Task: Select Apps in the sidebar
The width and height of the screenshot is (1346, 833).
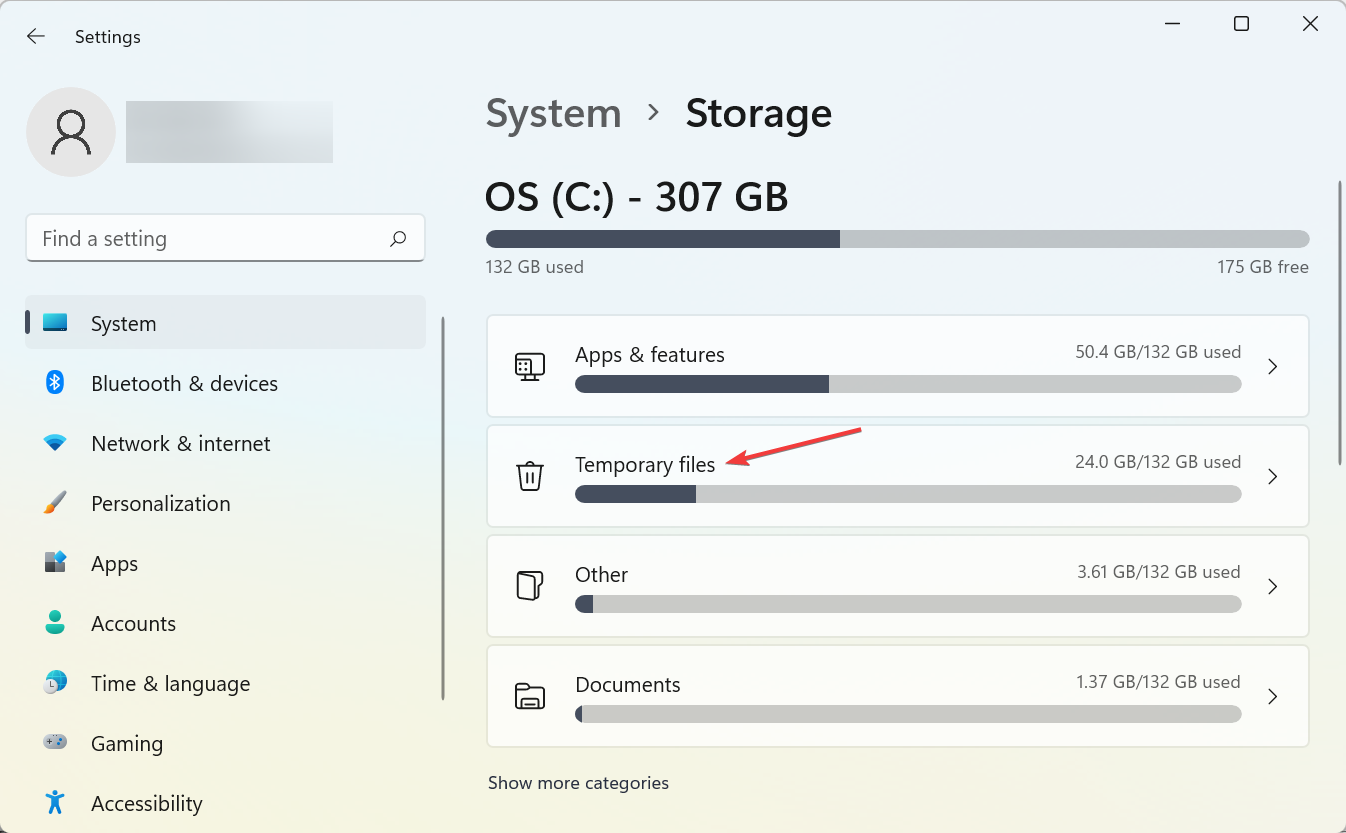Action: (x=114, y=563)
